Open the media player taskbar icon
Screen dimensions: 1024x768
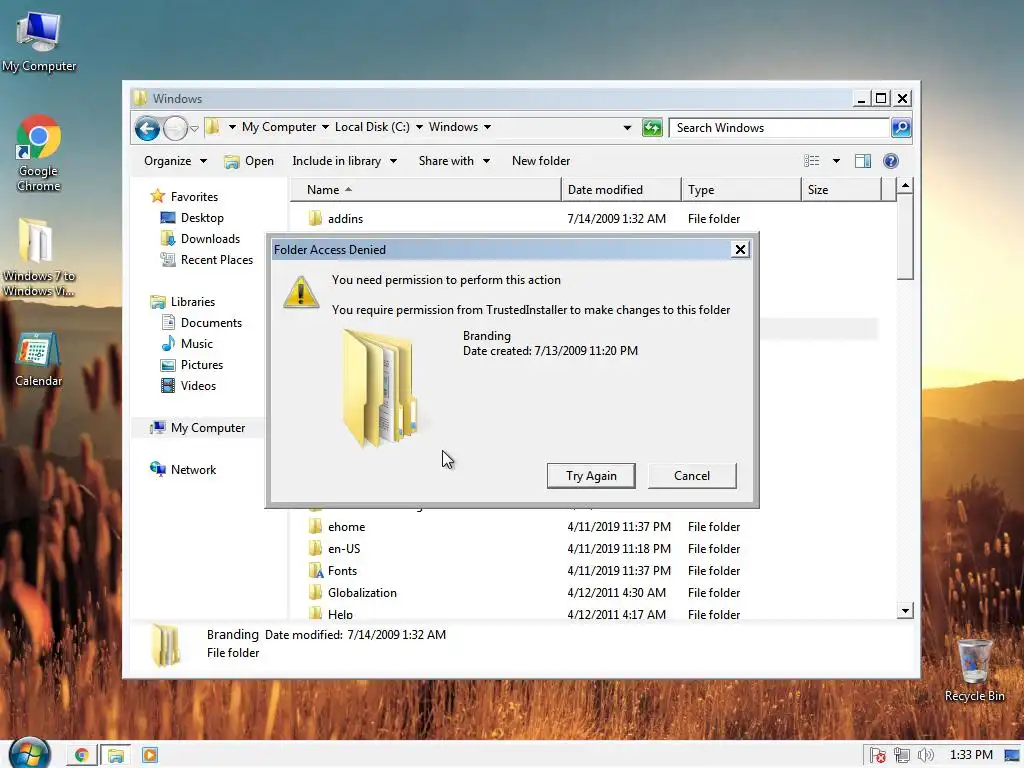click(x=150, y=755)
